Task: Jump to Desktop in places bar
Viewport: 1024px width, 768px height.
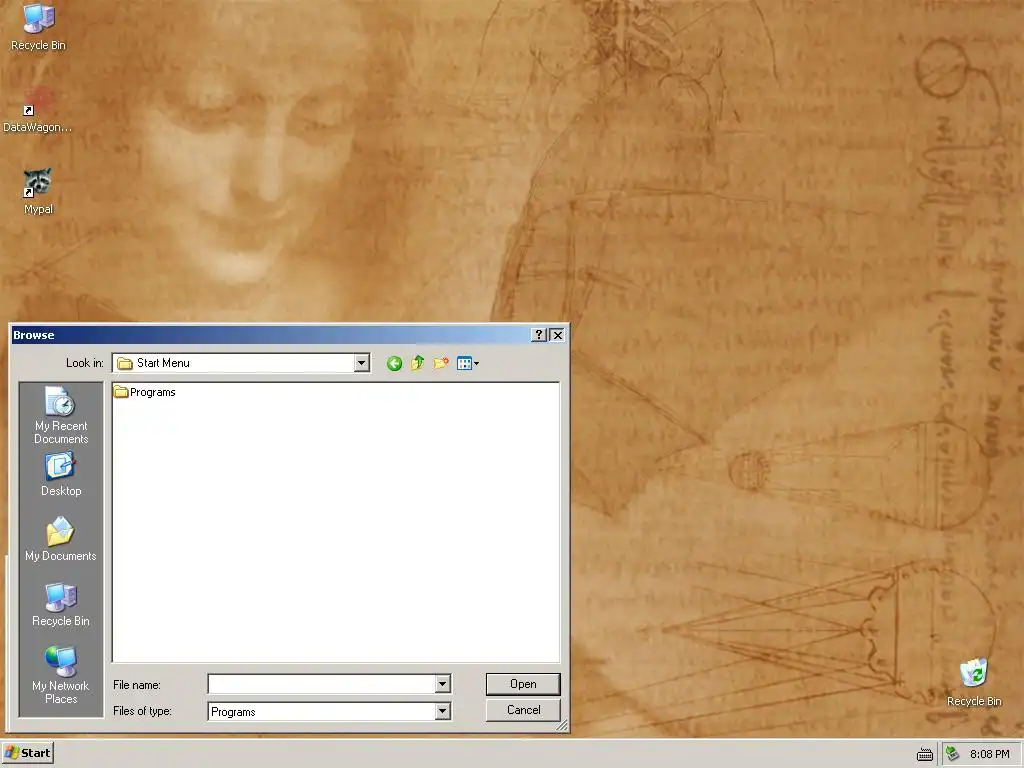Action: pos(61,475)
